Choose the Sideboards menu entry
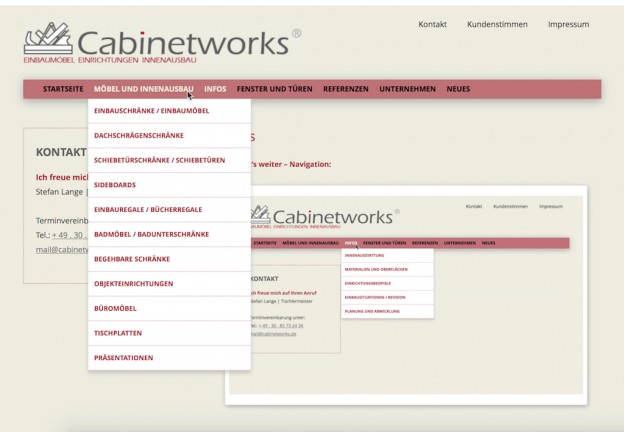624x432 pixels. (115, 185)
